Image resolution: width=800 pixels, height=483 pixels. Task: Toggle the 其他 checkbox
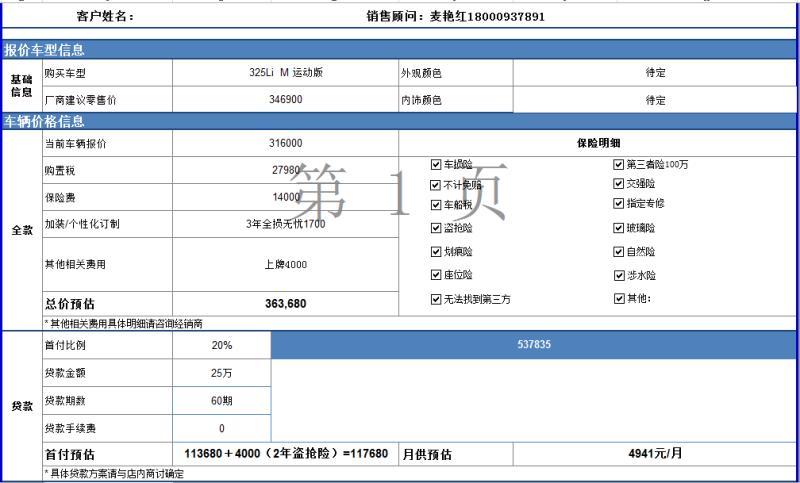(x=619, y=298)
